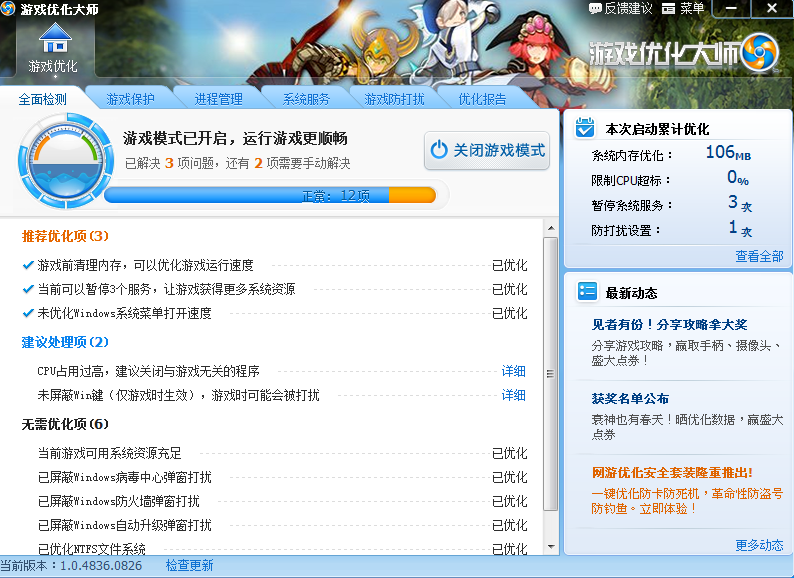Open 详细 for 未屏蔽Win键 item
Viewport: 794px width, 578px height.
pyautogui.click(x=513, y=395)
